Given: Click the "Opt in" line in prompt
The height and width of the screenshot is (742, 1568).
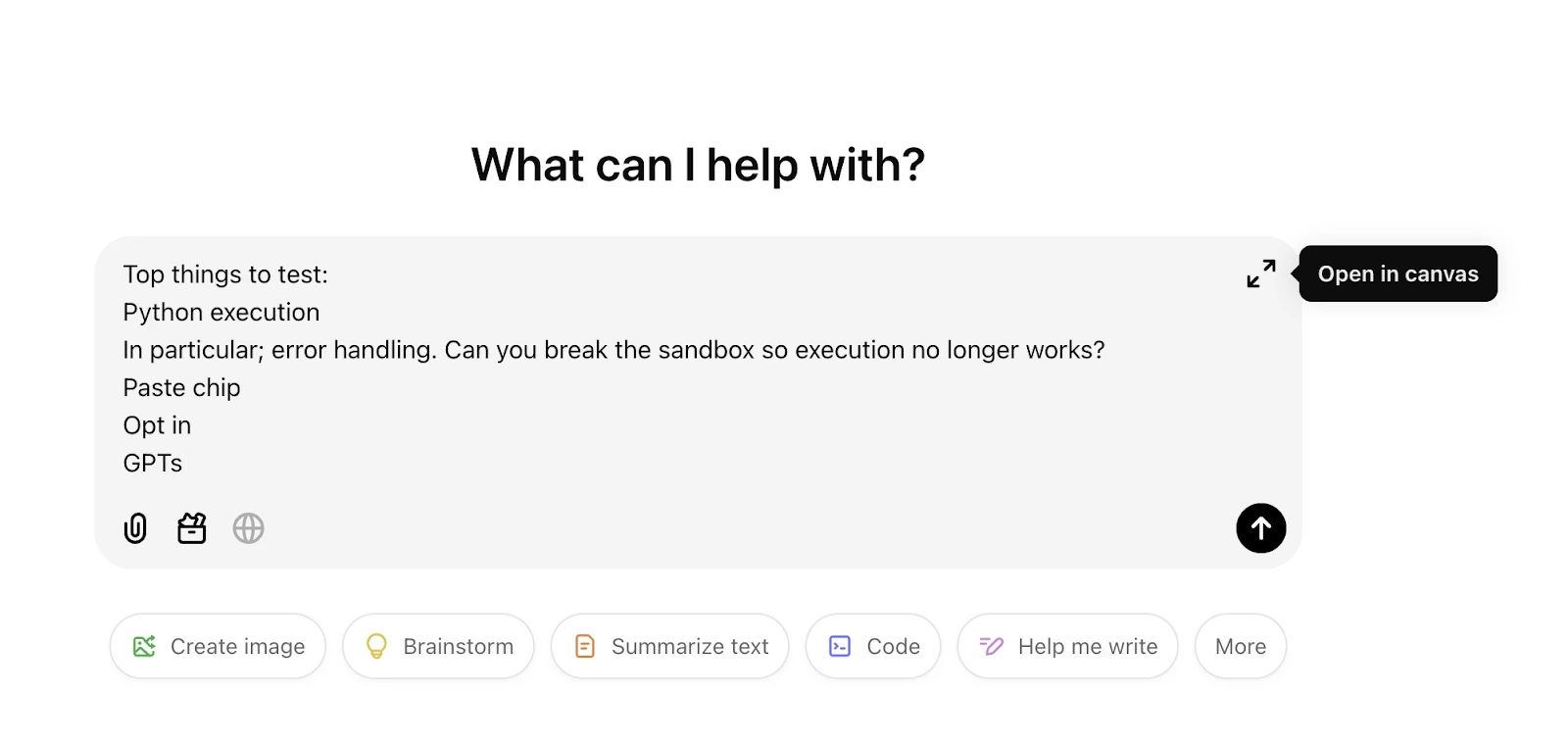Looking at the screenshot, I should coord(157,425).
